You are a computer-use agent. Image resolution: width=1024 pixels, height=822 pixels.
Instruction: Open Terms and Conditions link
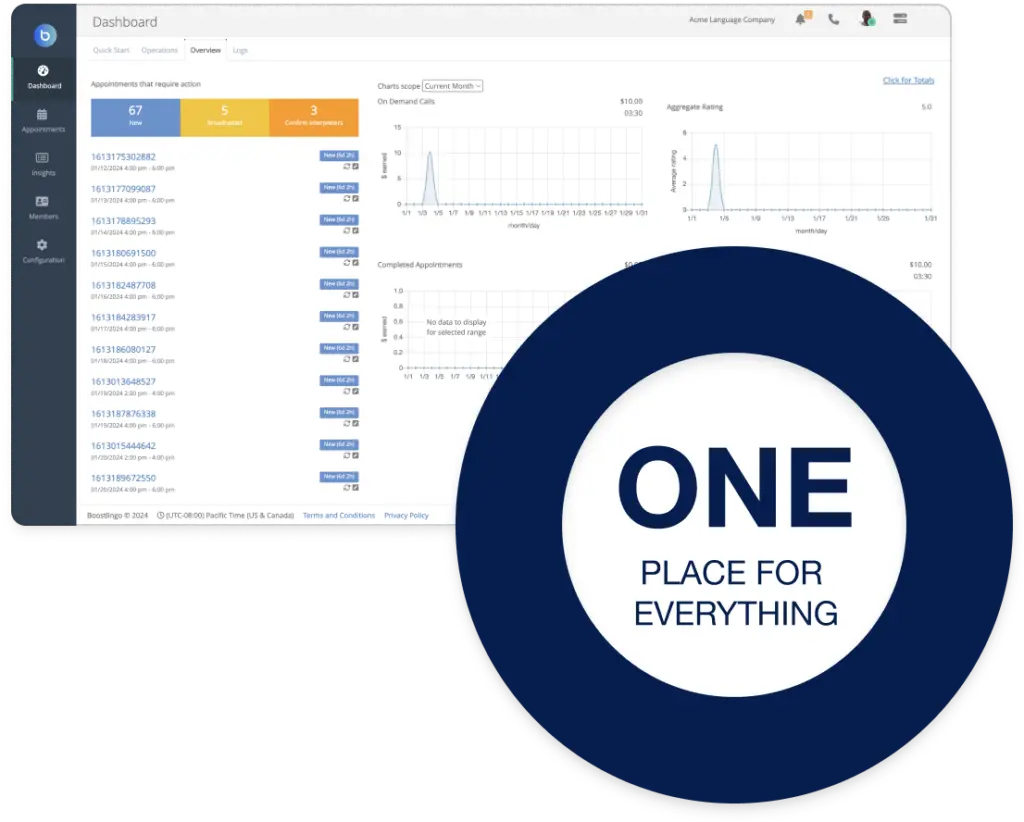pos(339,515)
